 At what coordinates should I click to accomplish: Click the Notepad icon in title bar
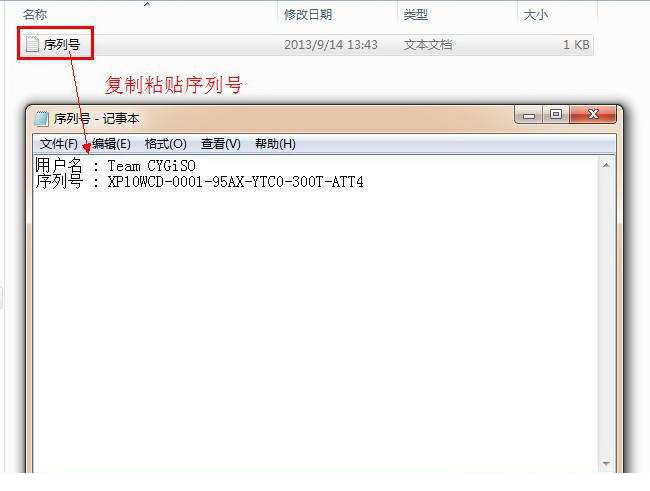point(41,119)
